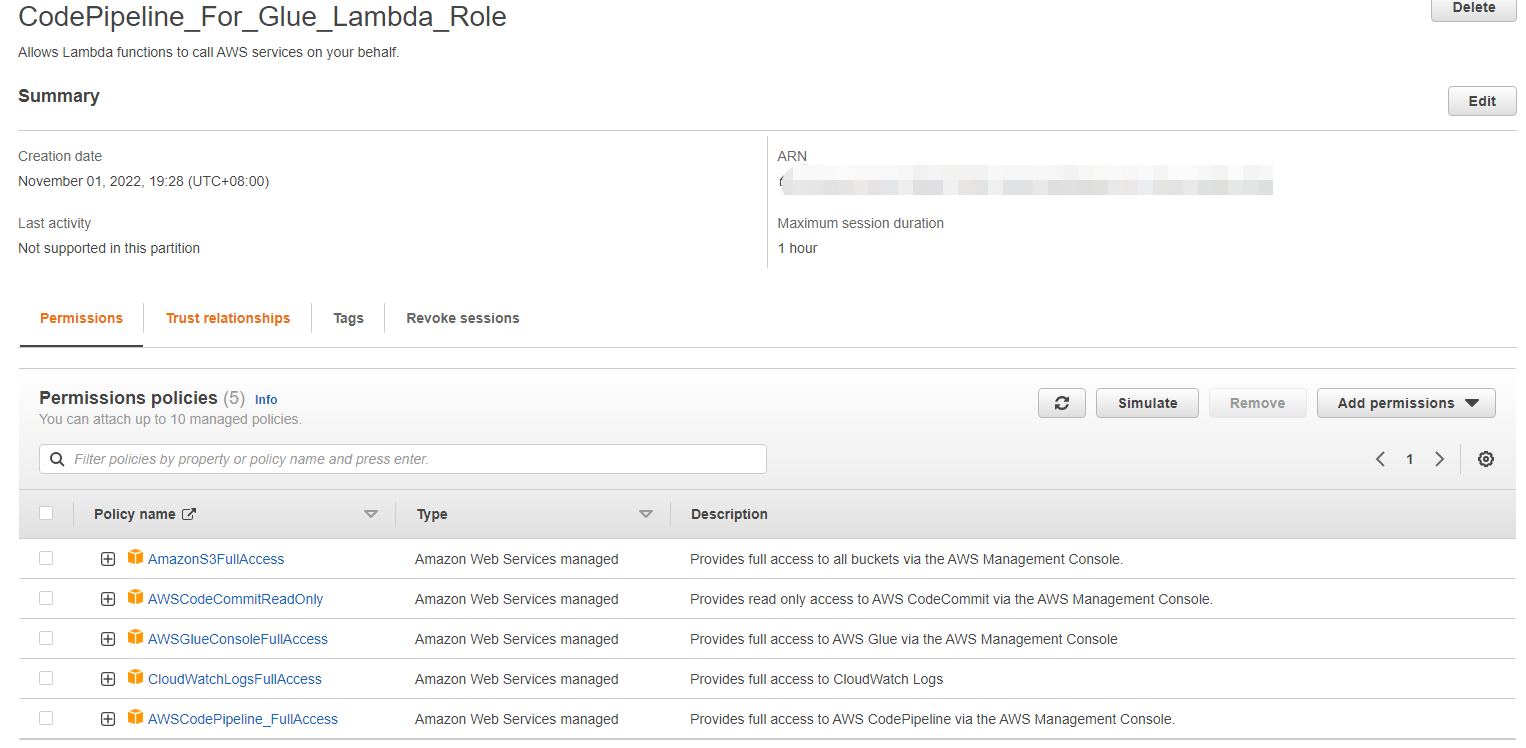Screen dimensions: 1526x748
Task: Expand the AWSGlueConsoleFullAccess policy details
Action: (x=108, y=639)
